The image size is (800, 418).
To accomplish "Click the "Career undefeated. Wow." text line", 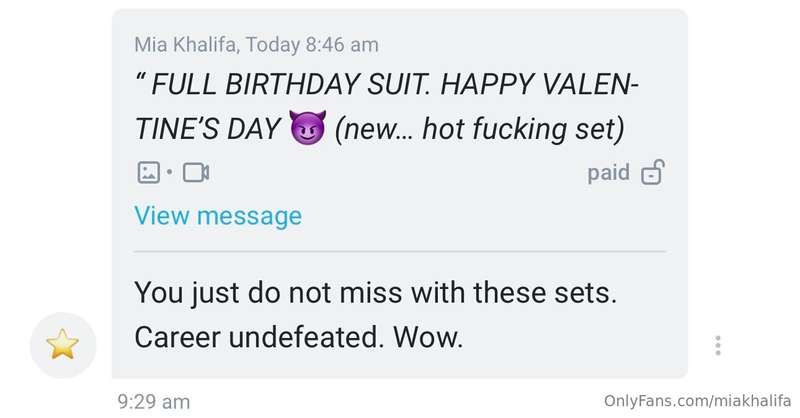I will point(299,337).
